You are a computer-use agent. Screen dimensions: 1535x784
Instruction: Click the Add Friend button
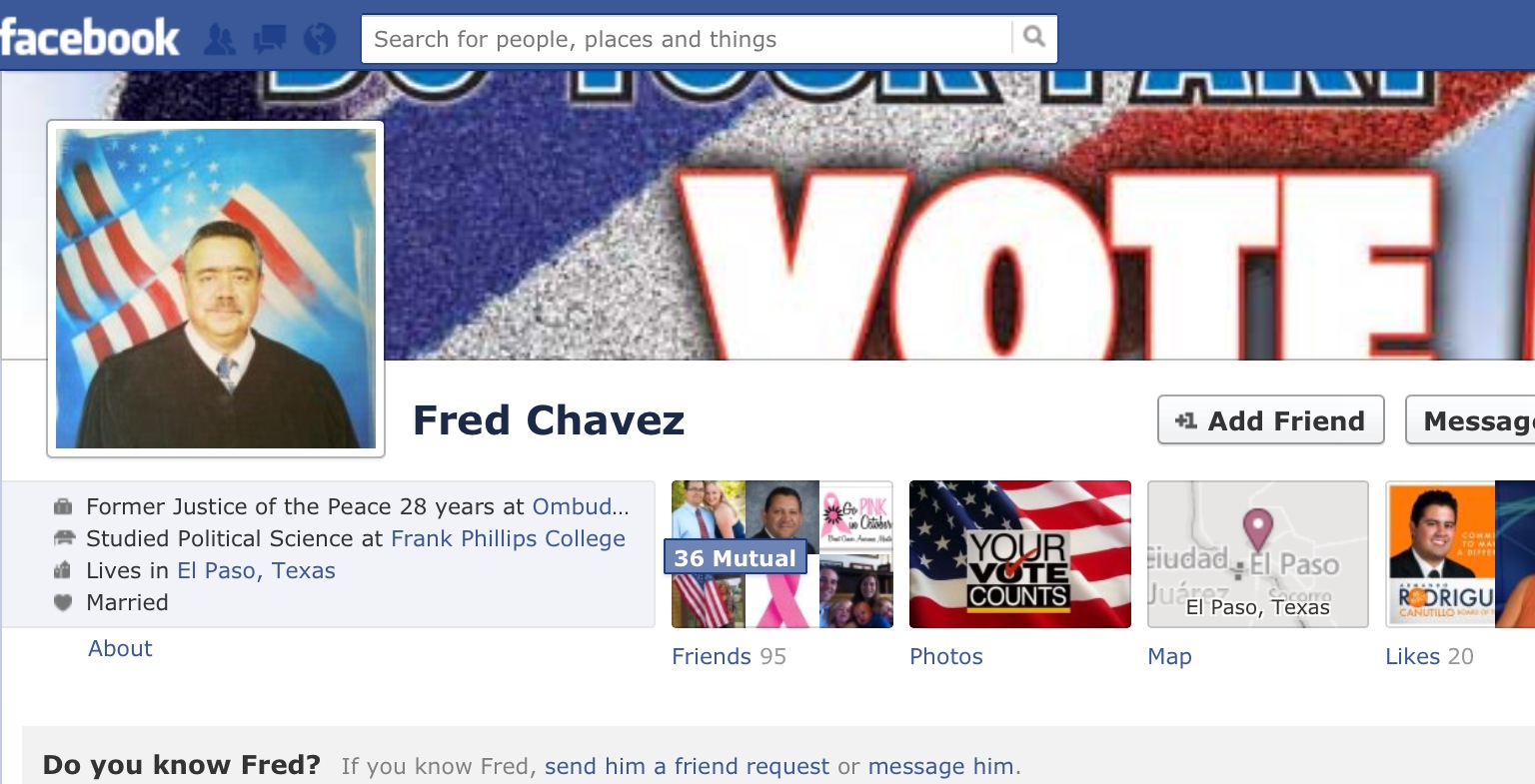click(1270, 420)
